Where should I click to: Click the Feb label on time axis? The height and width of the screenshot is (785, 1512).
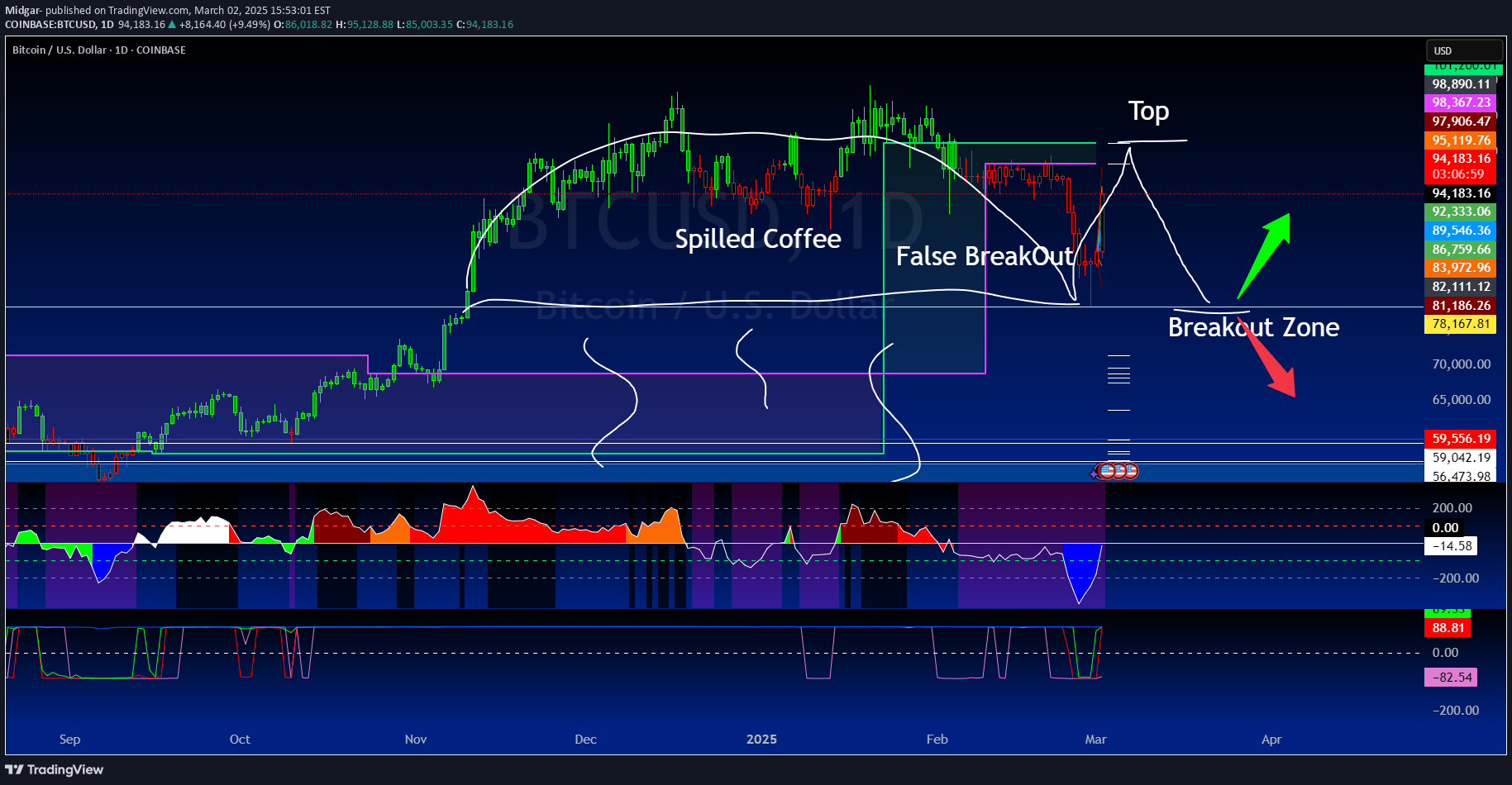point(937,740)
